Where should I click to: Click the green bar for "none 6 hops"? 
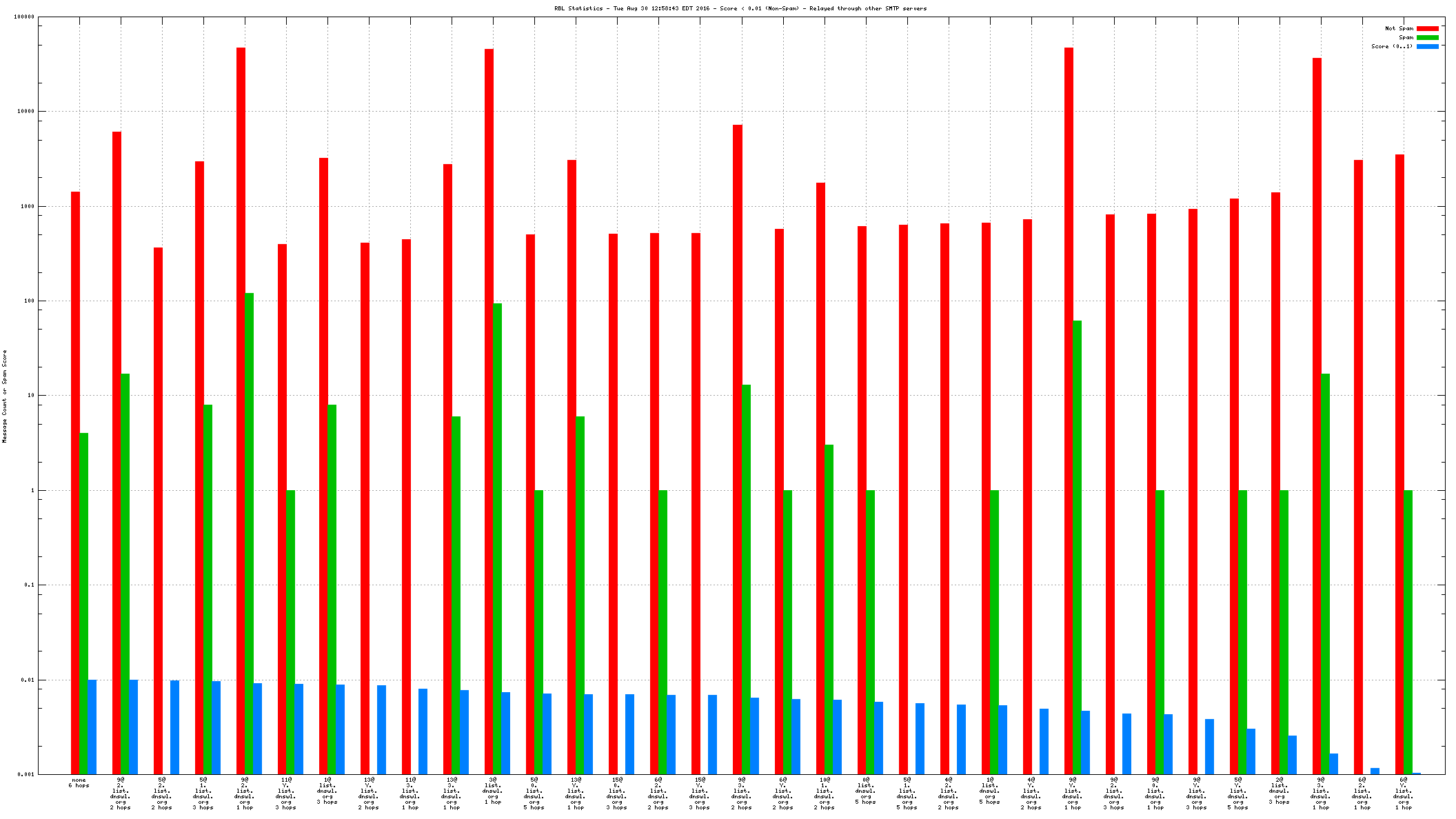pos(84,603)
